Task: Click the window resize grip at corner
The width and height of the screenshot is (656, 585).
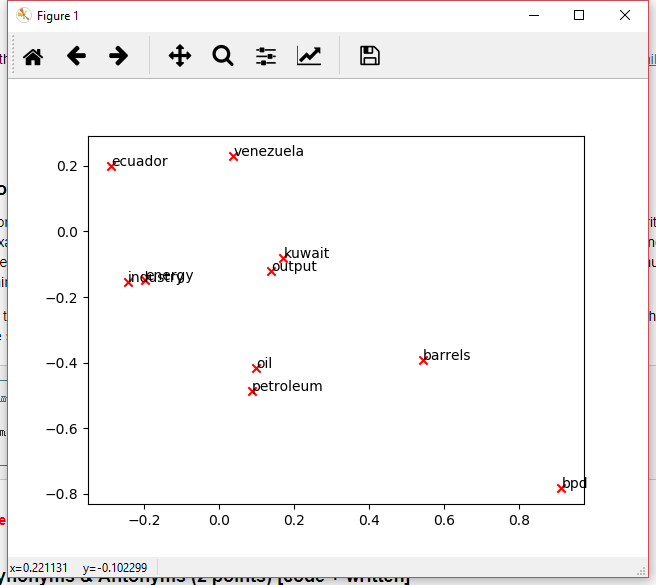Action: coord(641,571)
